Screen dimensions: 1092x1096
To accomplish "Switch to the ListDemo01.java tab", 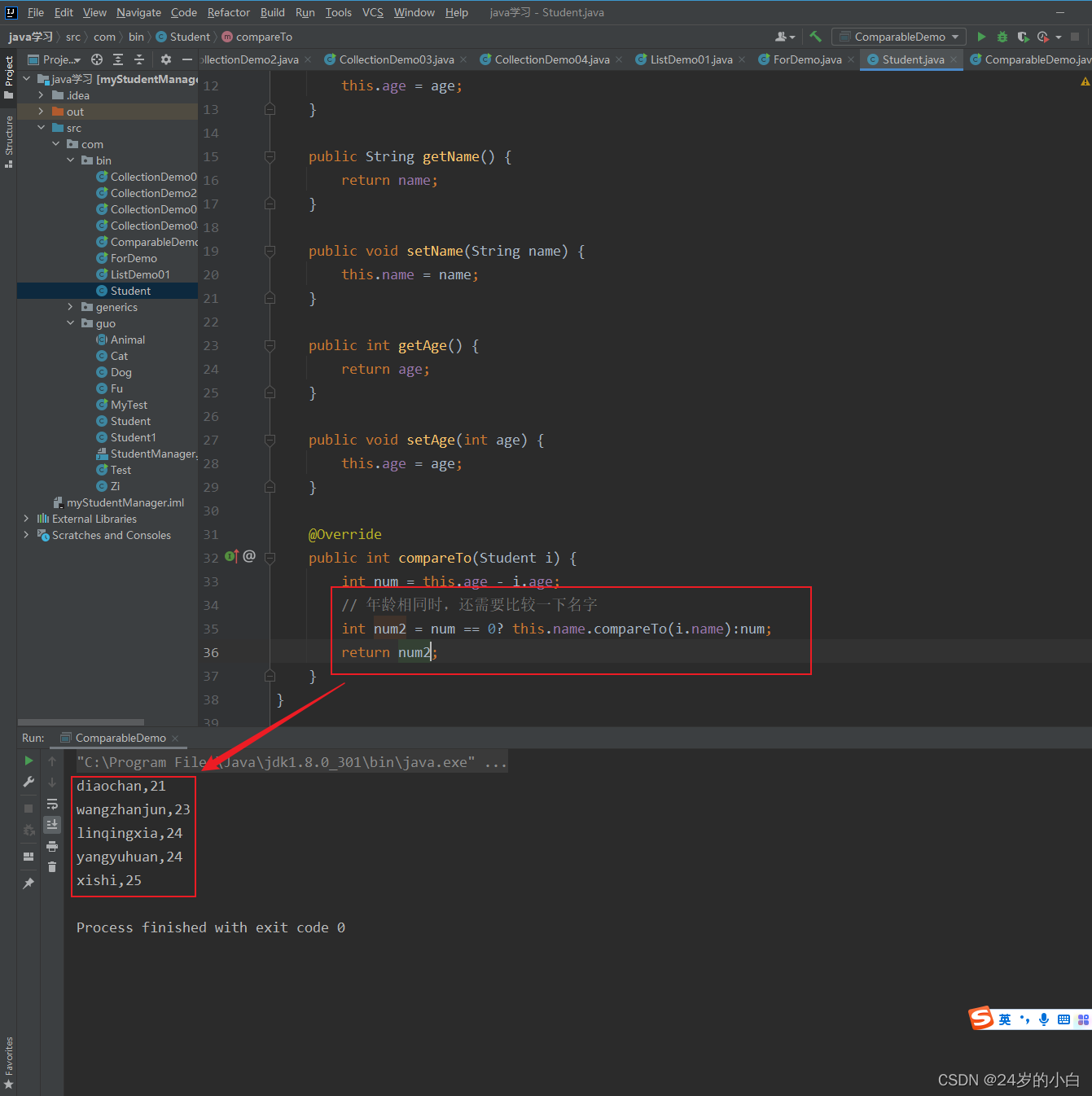I will 691,59.
